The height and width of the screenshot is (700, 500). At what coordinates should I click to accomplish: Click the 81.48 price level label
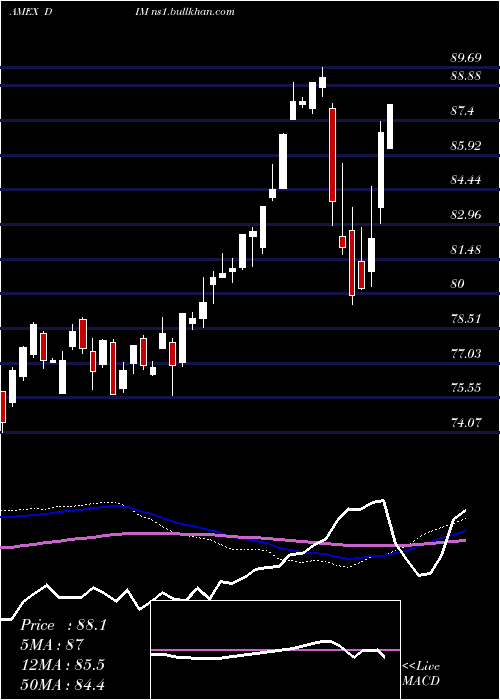pos(466,250)
